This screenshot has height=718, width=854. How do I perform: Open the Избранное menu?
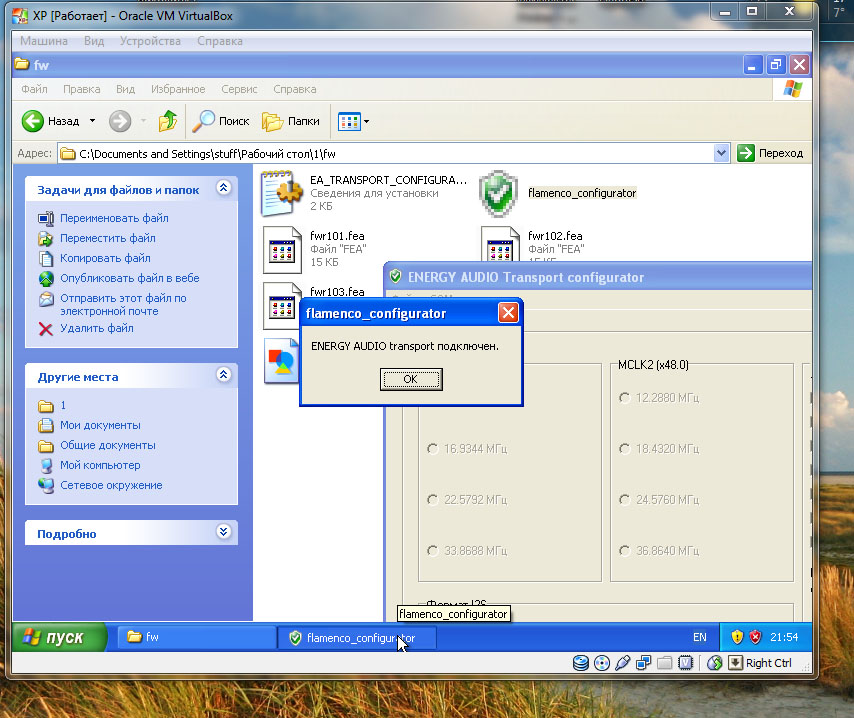point(178,89)
